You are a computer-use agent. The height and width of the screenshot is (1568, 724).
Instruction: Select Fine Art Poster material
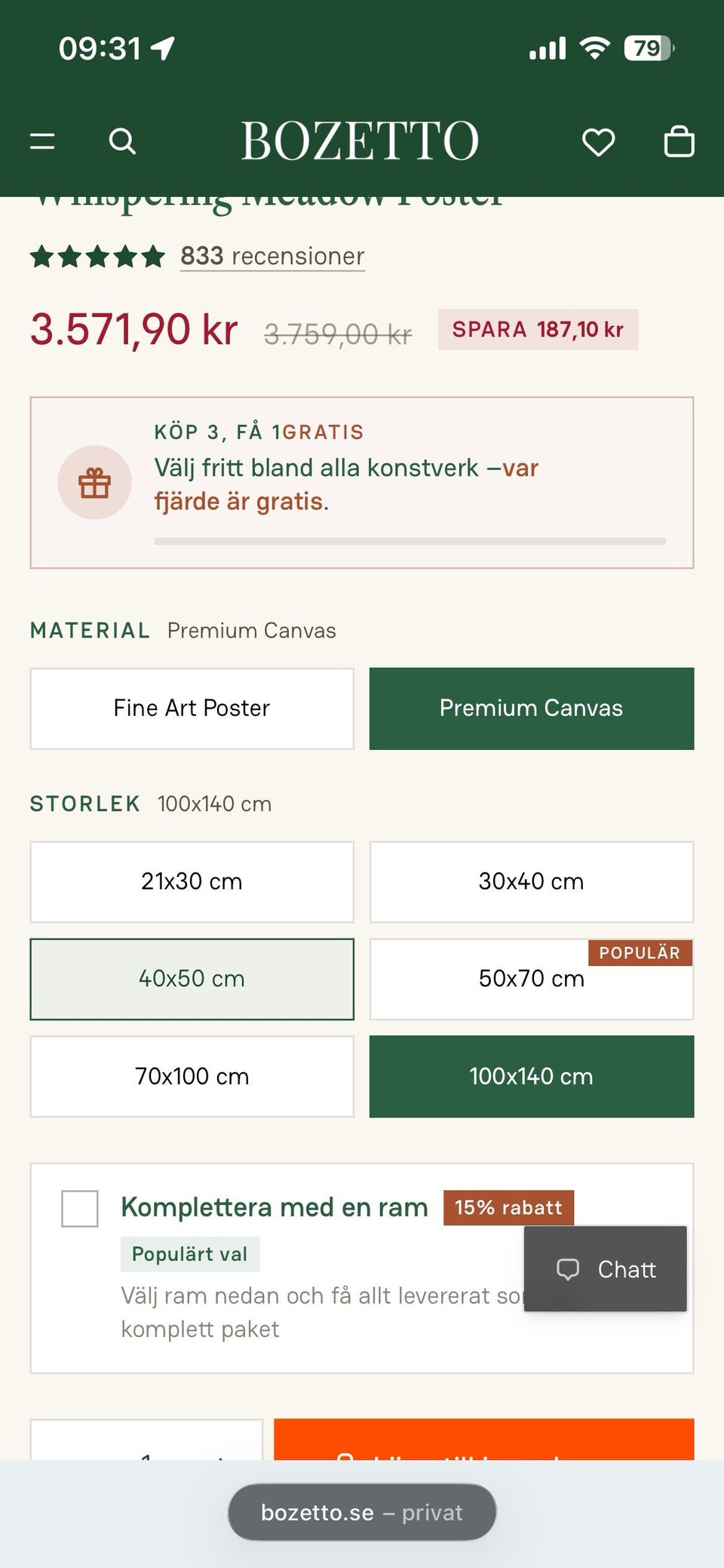192,709
